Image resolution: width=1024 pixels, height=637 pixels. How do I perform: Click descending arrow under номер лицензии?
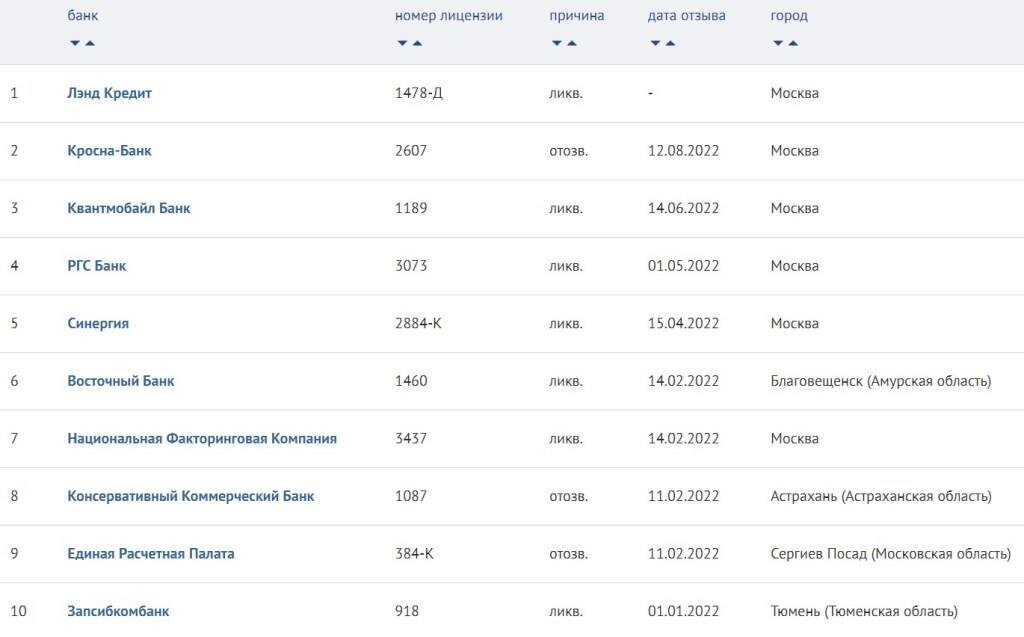[x=402, y=43]
